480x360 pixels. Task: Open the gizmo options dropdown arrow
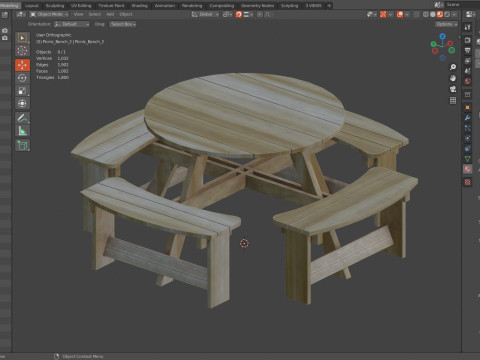coord(390,14)
